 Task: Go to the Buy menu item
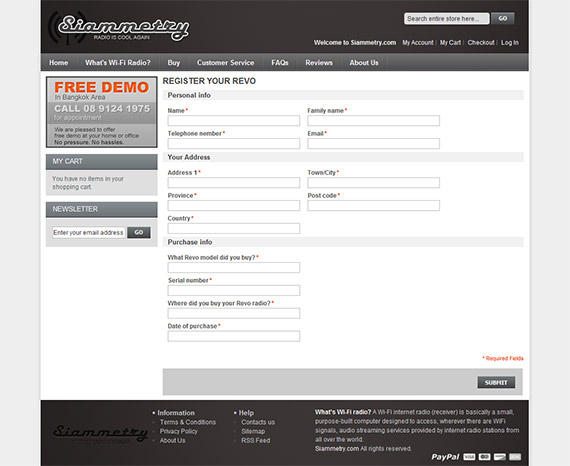point(174,63)
